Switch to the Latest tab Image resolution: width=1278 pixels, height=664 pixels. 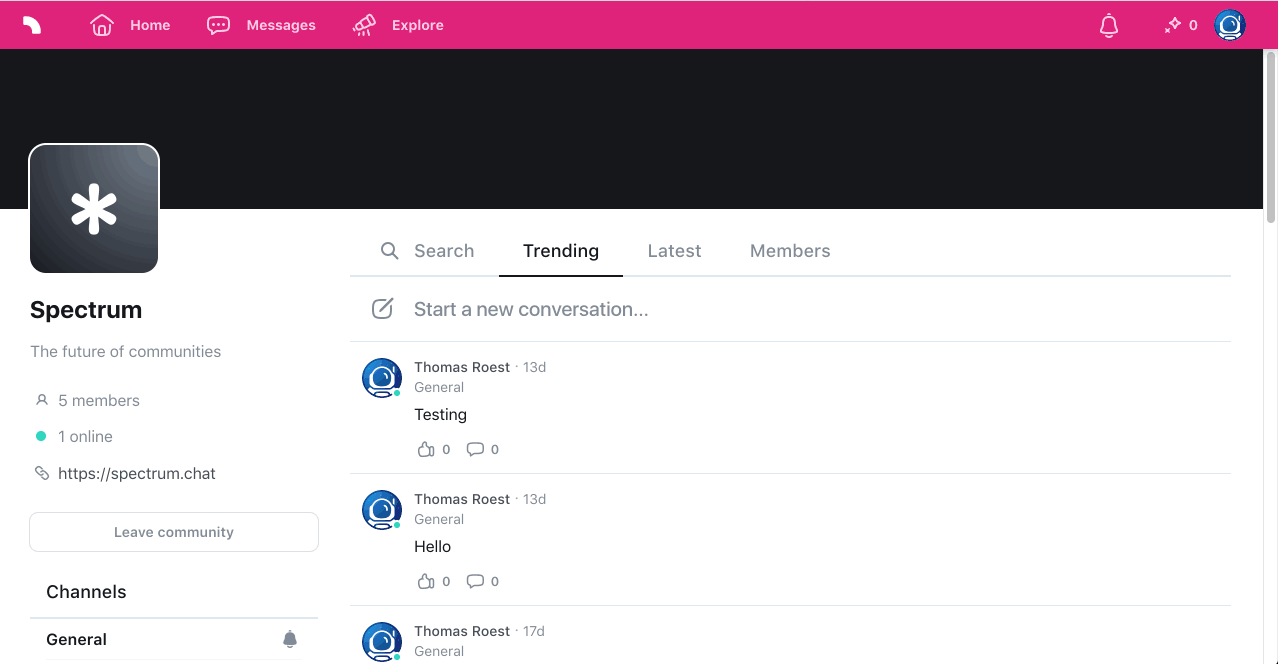pyautogui.click(x=673, y=251)
